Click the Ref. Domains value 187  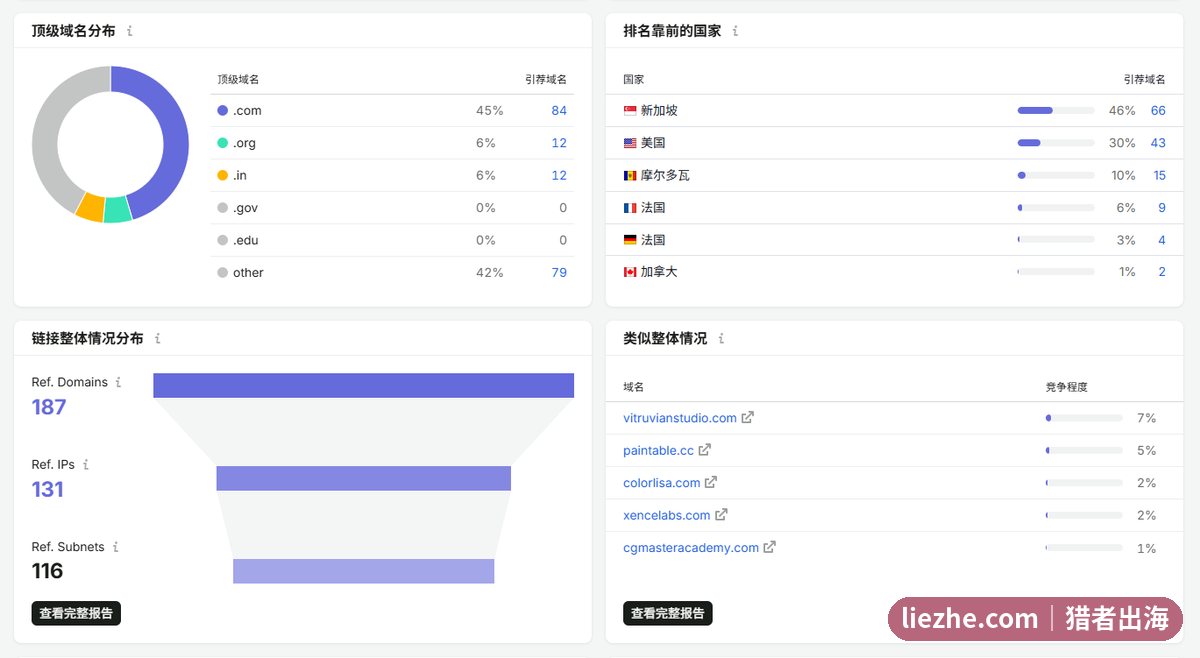[49, 407]
